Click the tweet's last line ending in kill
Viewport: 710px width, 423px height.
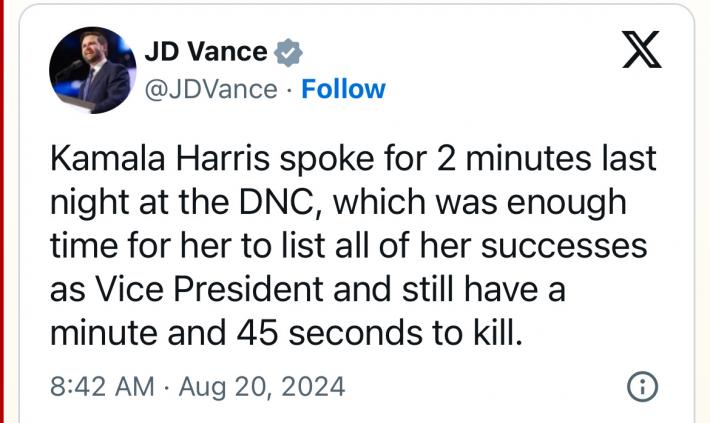click(286, 333)
